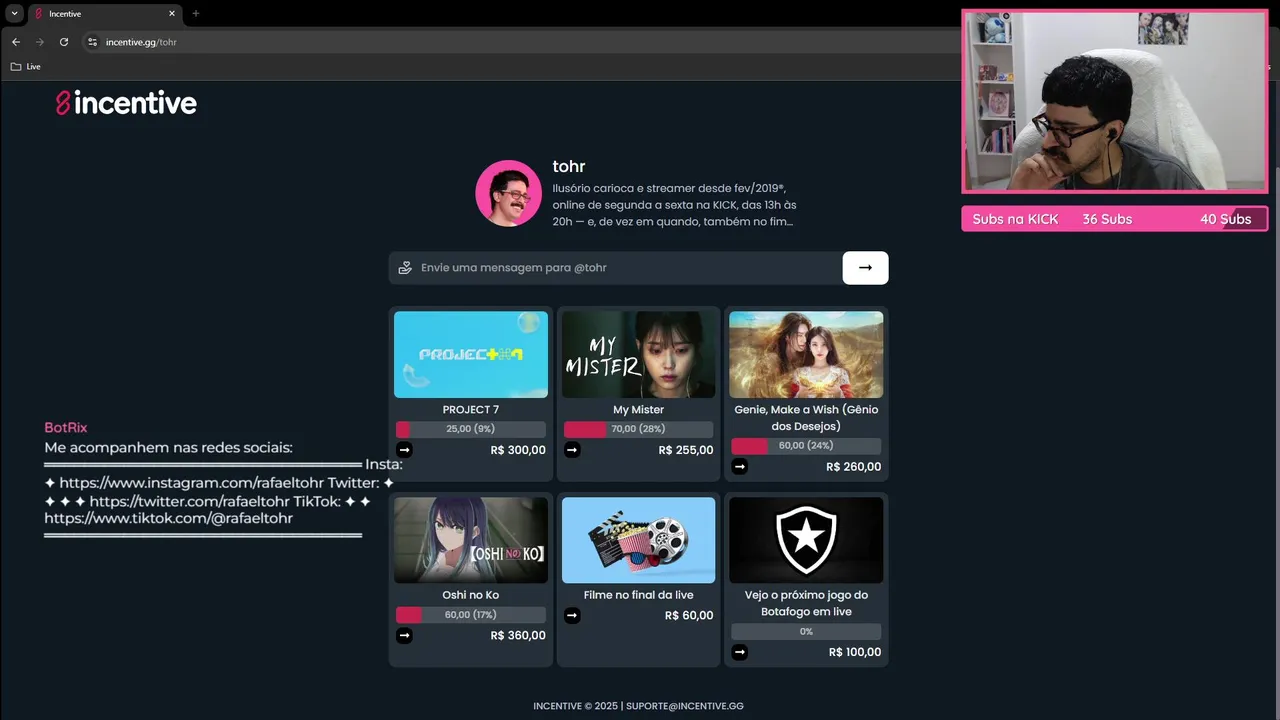Viewport: 1280px width, 720px height.
Task: Click the Botafogo 0% progress bar
Action: click(806, 632)
